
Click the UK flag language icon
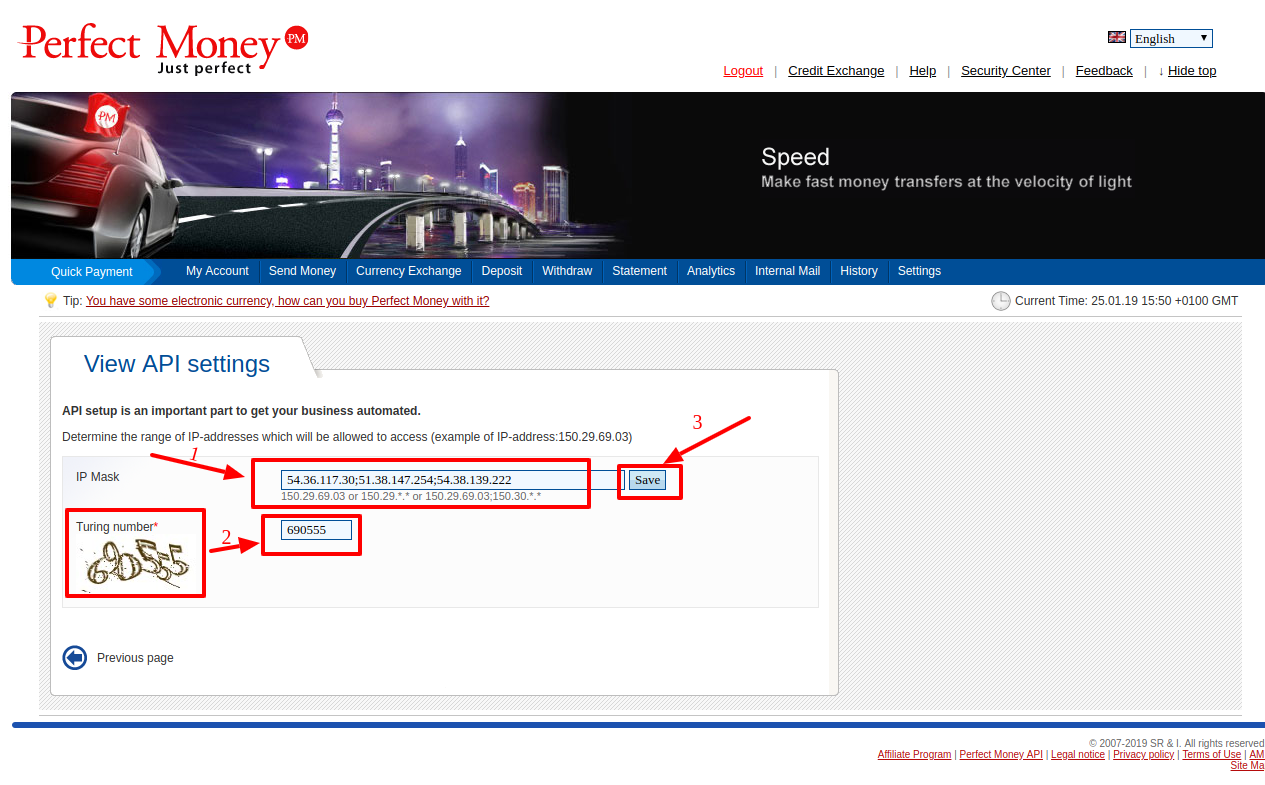pyautogui.click(x=1117, y=37)
